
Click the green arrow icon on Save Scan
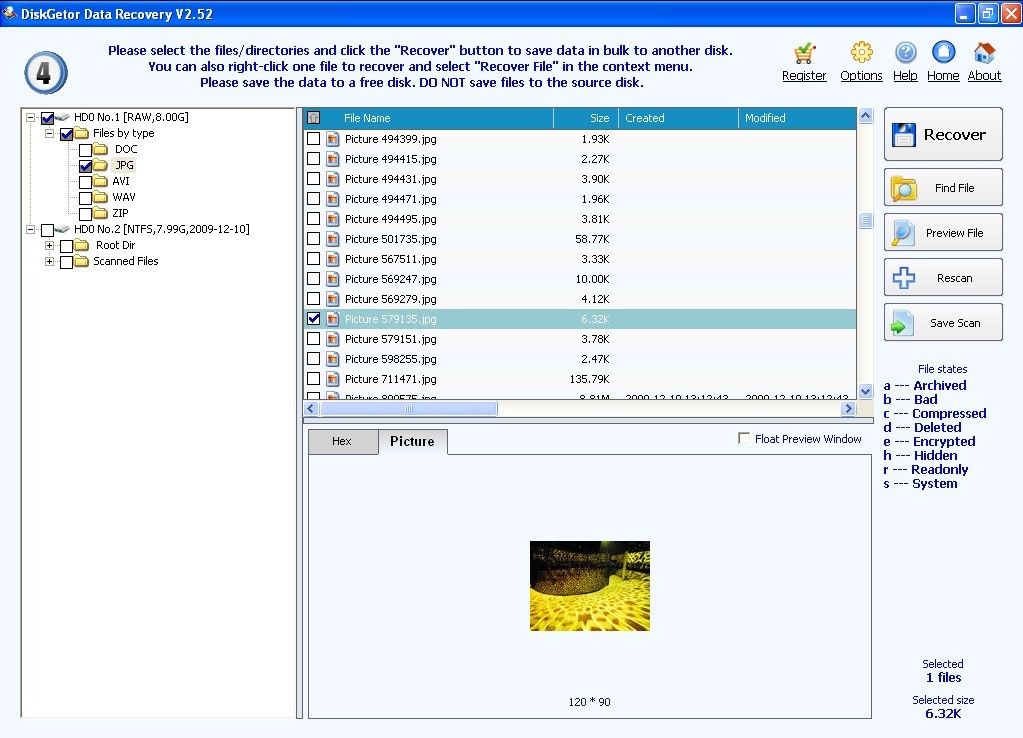pos(902,324)
